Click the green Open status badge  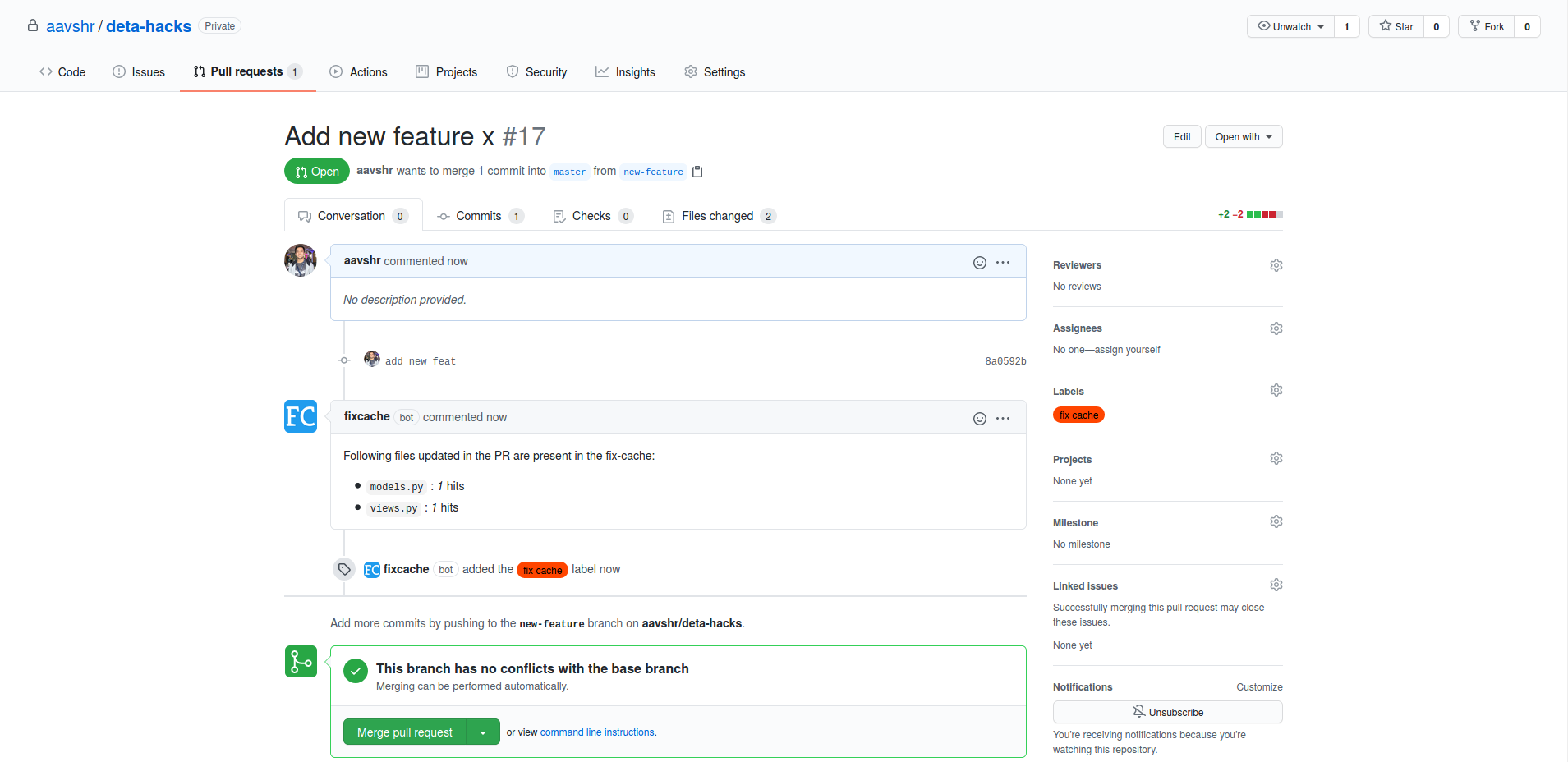(x=317, y=172)
